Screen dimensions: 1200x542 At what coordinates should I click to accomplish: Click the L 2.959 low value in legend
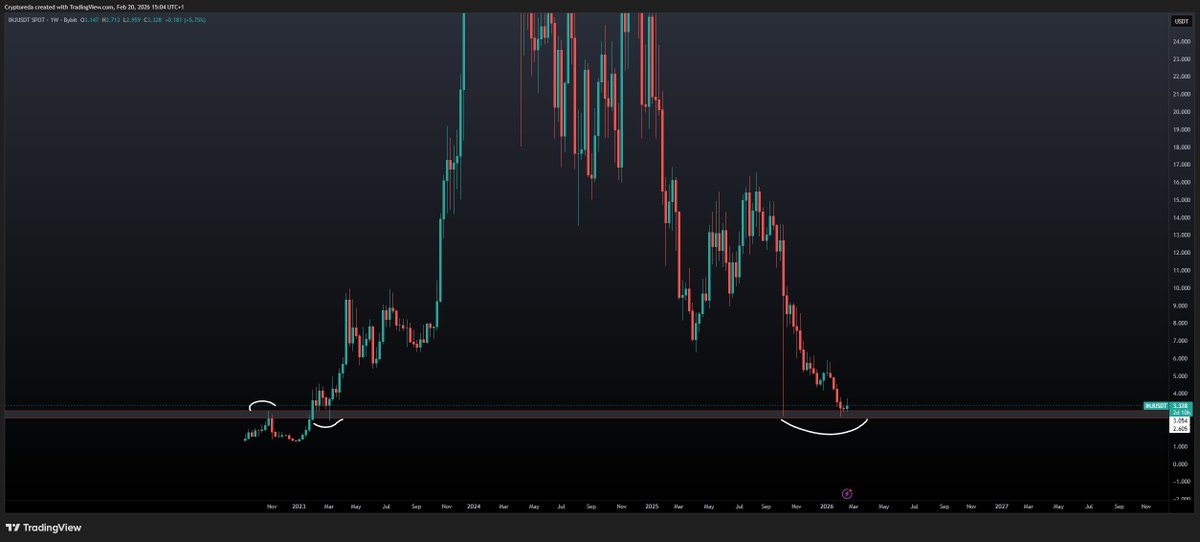[x=132, y=20]
